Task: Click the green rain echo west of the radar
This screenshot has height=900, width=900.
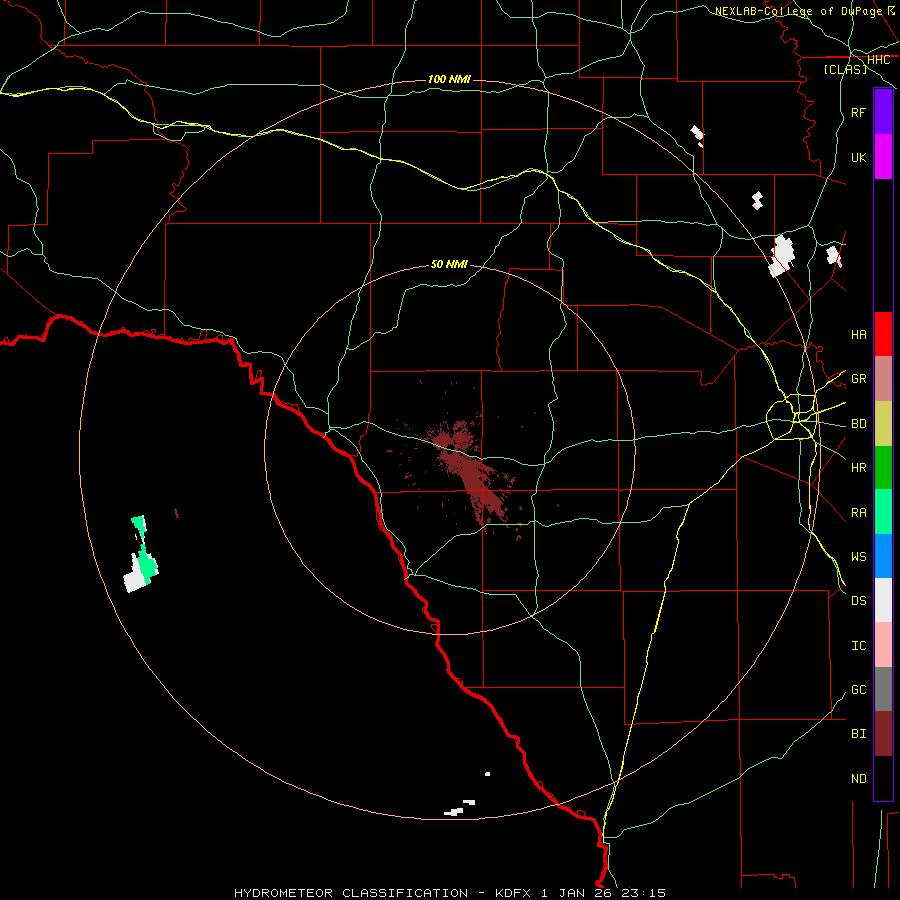Action: tap(145, 550)
